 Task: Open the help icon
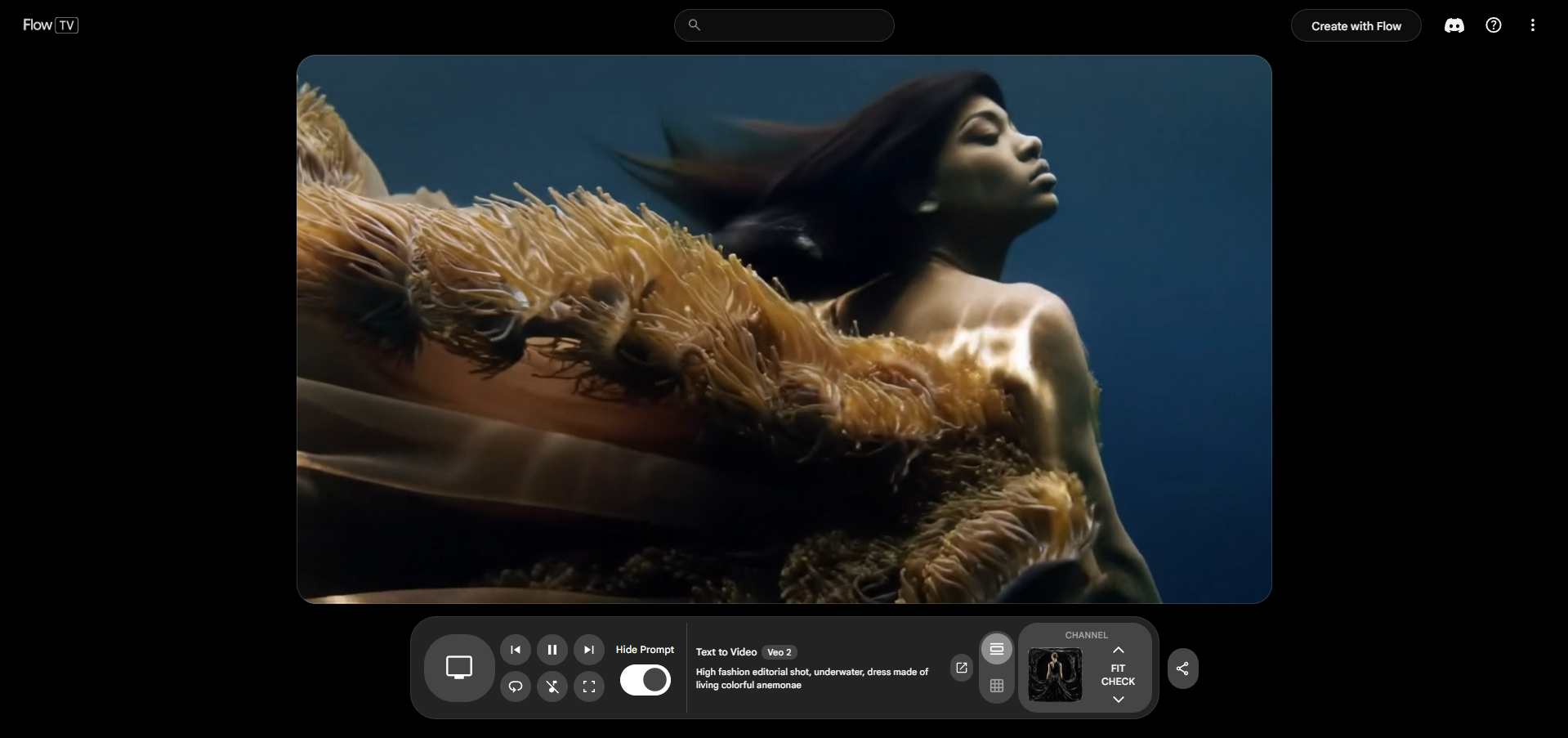[1494, 25]
